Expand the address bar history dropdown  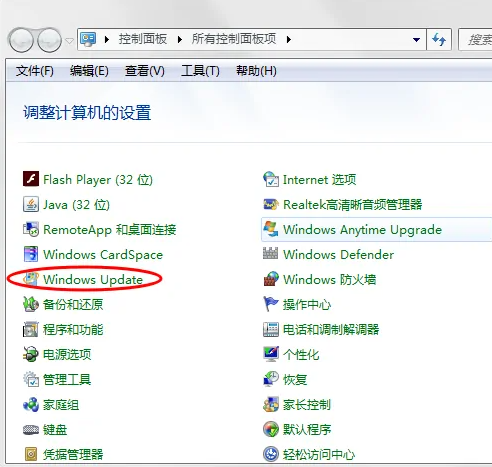416,40
